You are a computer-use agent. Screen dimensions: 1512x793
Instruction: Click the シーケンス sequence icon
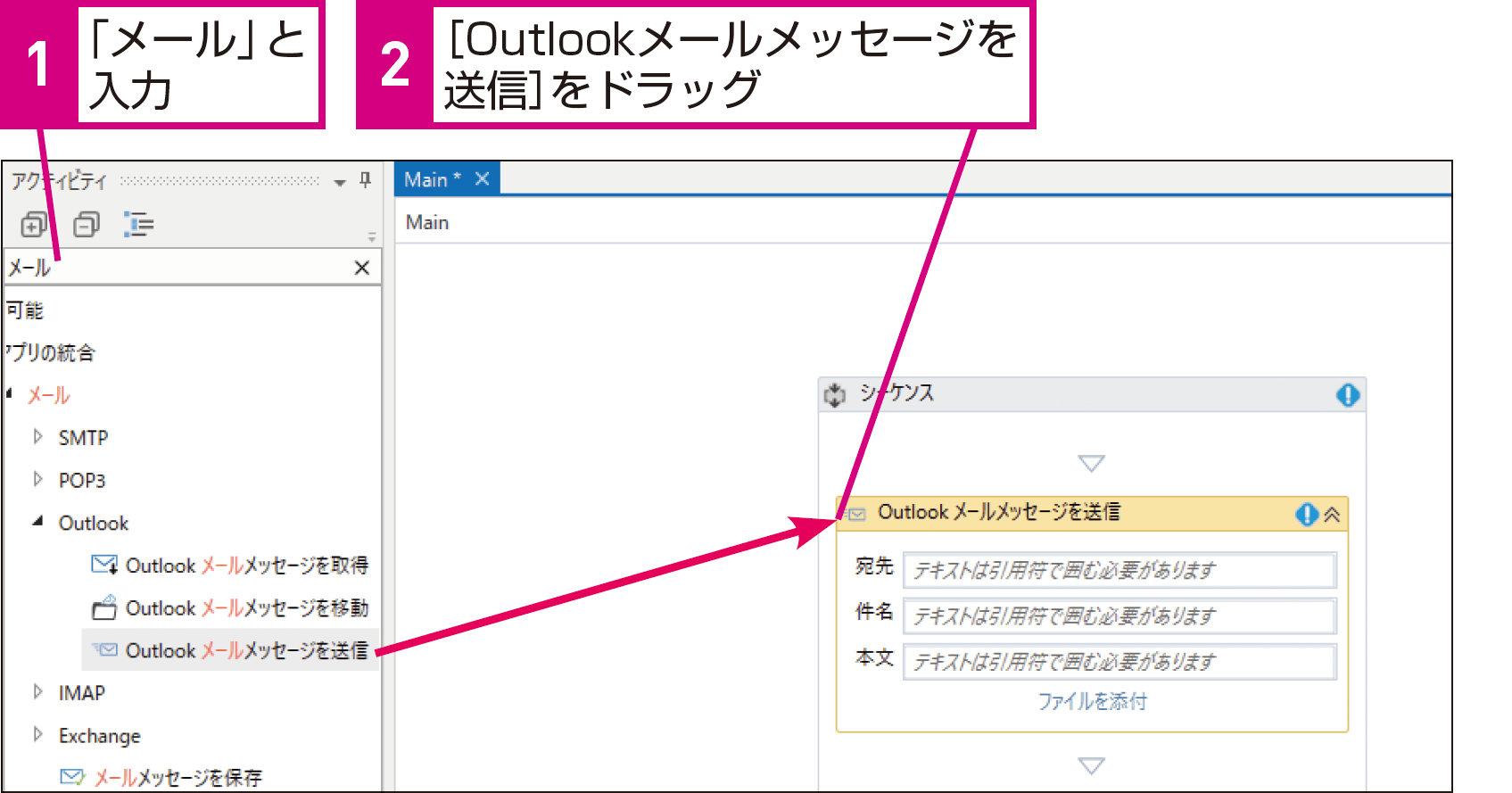(835, 394)
